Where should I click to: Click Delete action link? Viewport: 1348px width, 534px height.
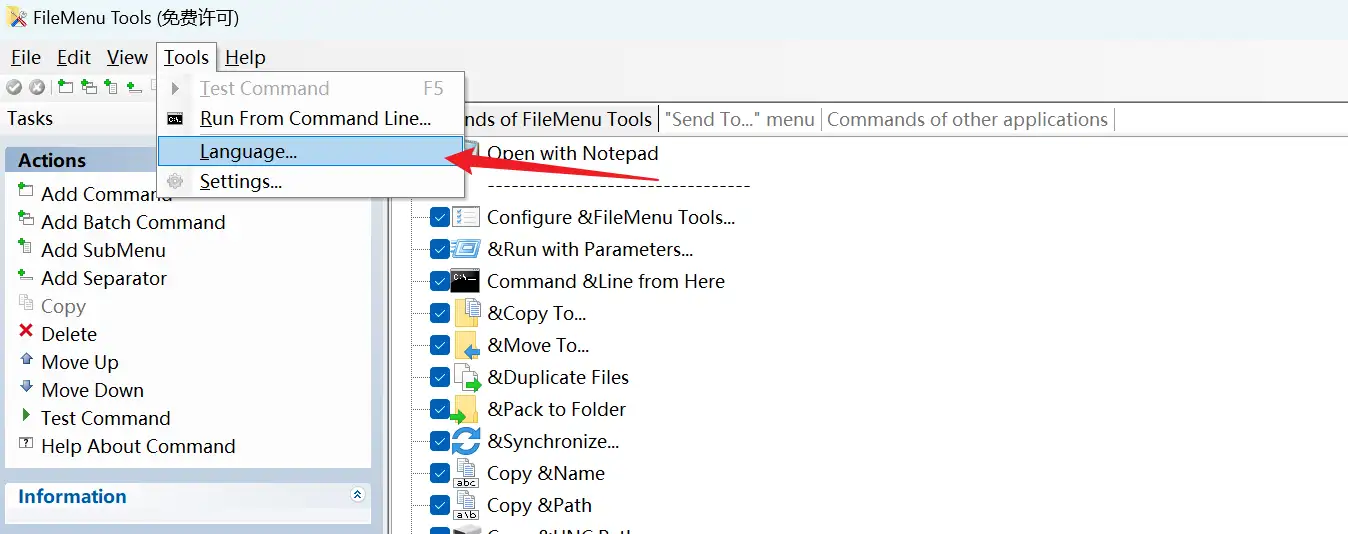coord(69,334)
